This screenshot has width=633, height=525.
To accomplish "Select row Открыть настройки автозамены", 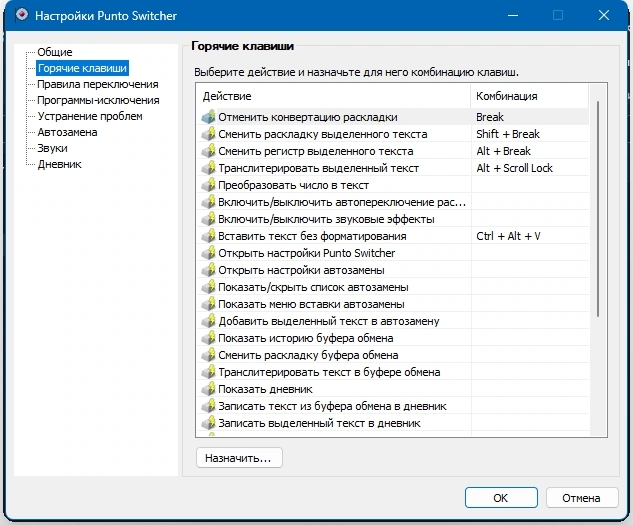I will point(392,270).
